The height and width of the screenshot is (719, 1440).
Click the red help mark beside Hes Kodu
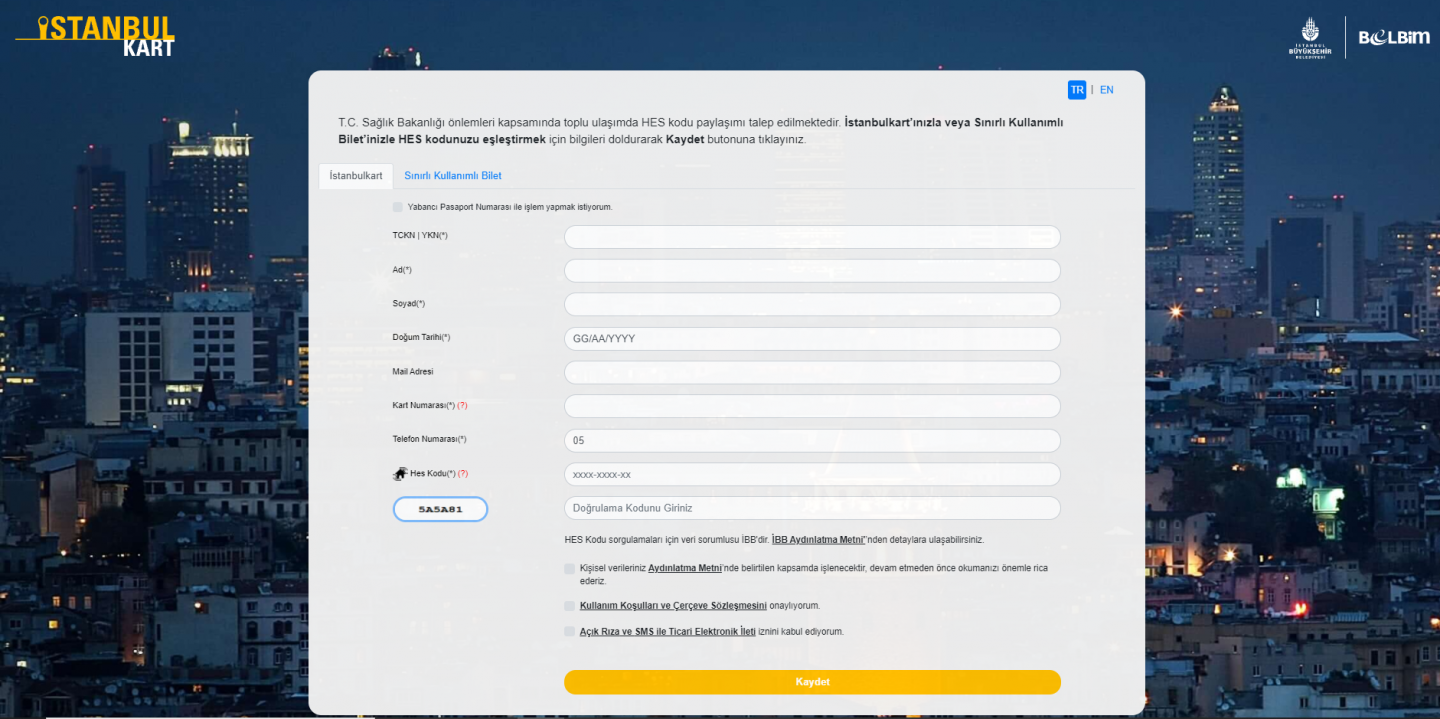[462, 474]
